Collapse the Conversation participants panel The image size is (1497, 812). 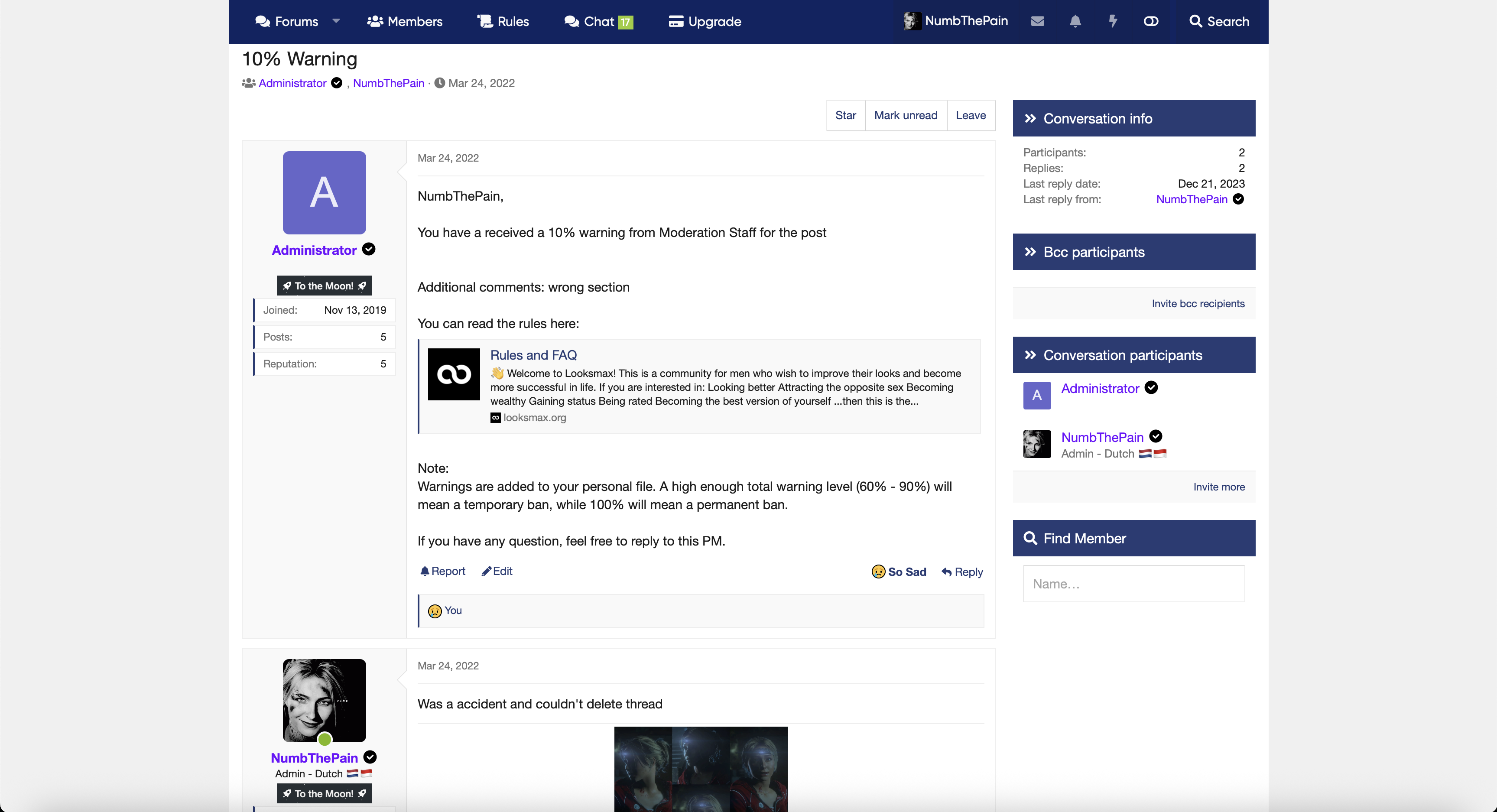pyautogui.click(x=1134, y=355)
